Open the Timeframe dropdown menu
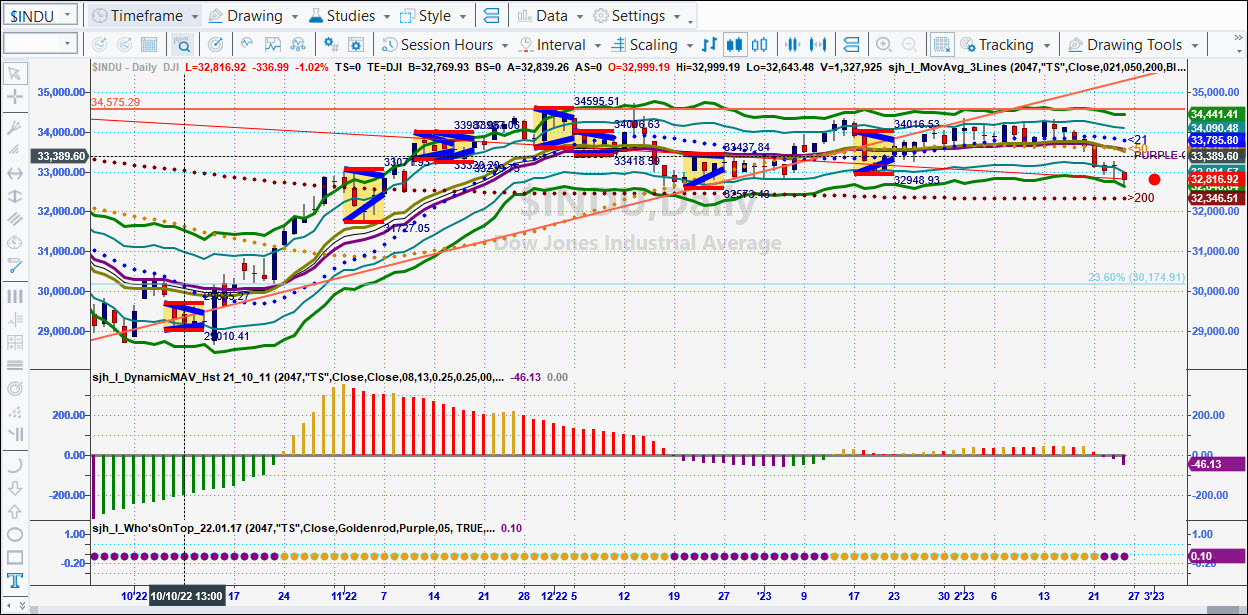Viewport: 1248px width, 615px height. 145,16
